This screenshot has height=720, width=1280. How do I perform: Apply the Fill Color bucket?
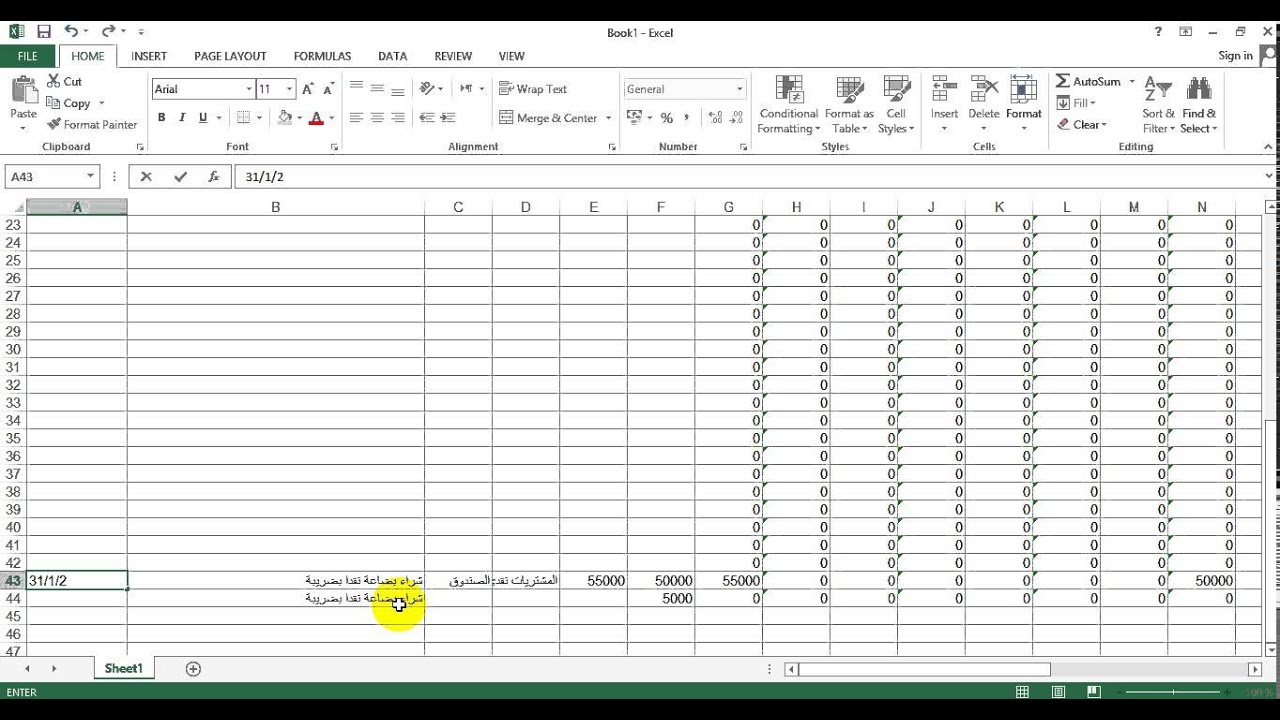[x=285, y=118]
